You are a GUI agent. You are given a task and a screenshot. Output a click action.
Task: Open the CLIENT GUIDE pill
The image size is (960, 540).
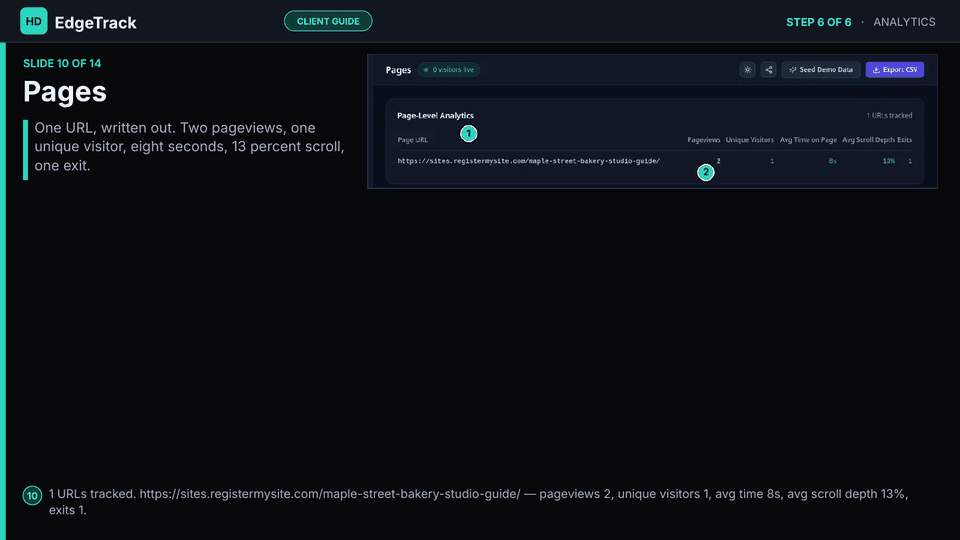point(328,21)
